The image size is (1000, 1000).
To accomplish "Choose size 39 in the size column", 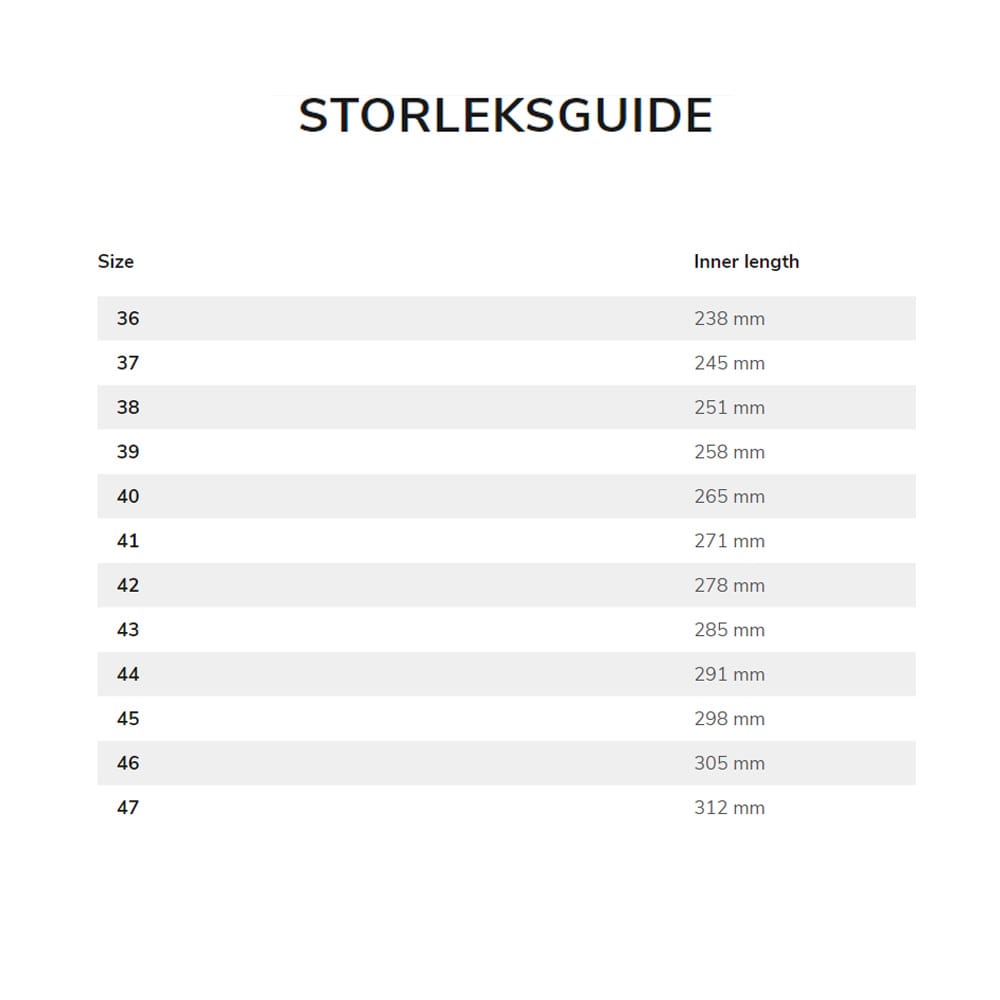I will [x=128, y=452].
